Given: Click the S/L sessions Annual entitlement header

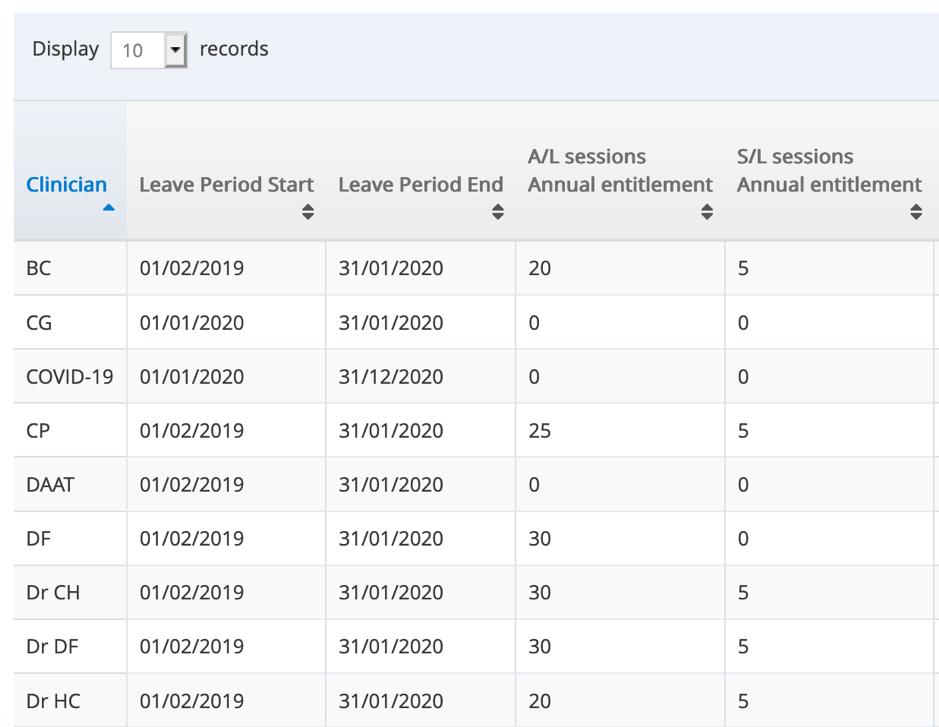Looking at the screenshot, I should pos(829,171).
